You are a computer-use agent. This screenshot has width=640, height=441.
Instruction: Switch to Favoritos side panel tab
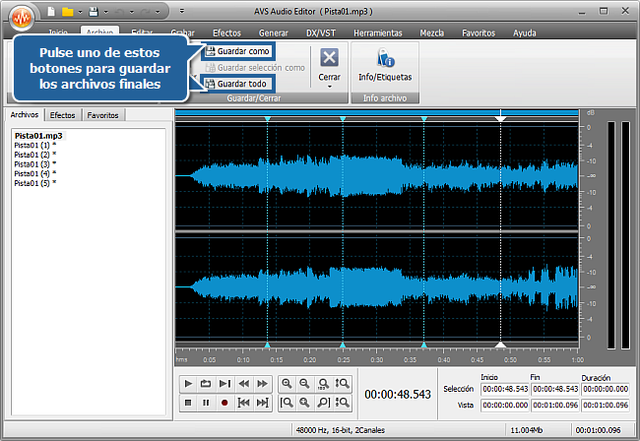102,115
